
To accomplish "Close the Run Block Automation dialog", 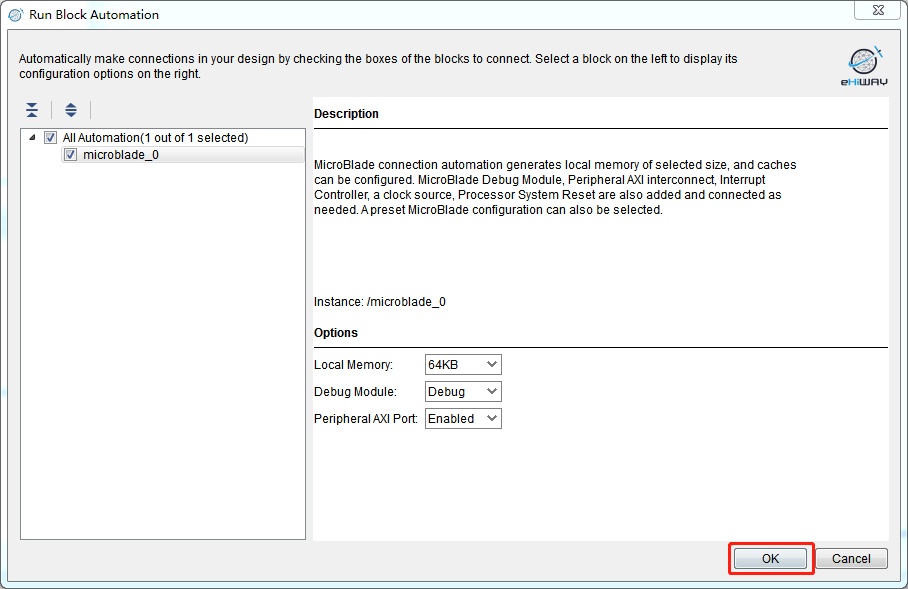I will coord(876,12).
